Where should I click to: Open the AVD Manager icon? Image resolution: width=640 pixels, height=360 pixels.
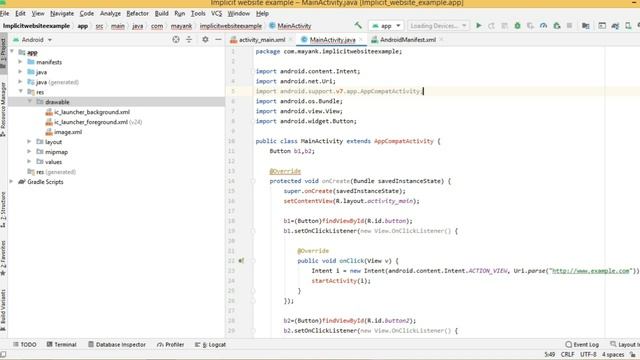point(602,26)
